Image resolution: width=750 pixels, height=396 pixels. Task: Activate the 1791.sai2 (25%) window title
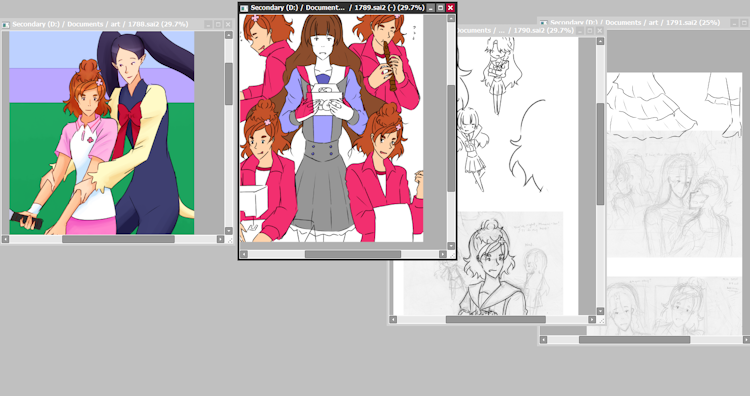click(x=635, y=22)
